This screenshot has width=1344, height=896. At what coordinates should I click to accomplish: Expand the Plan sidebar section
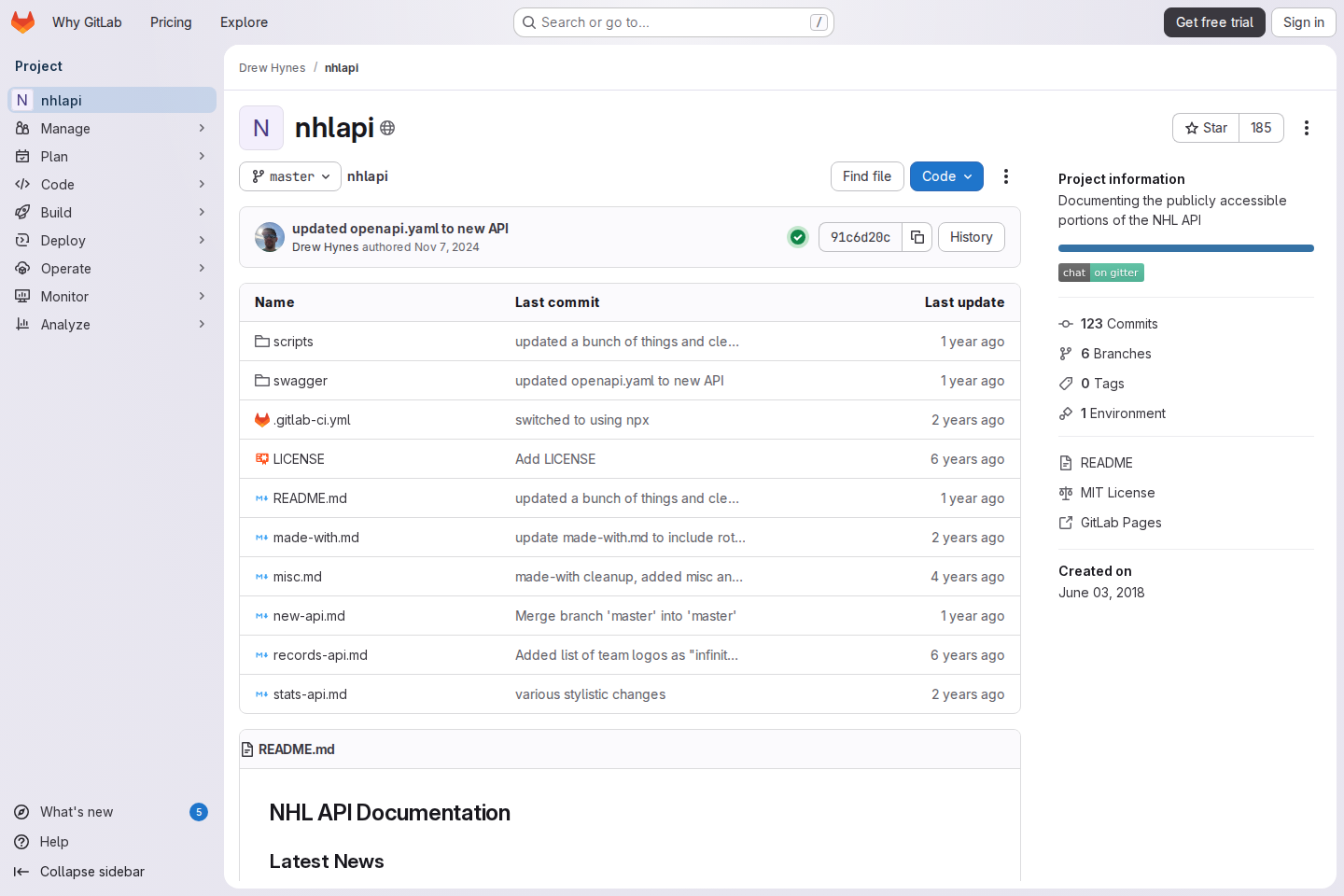56,156
